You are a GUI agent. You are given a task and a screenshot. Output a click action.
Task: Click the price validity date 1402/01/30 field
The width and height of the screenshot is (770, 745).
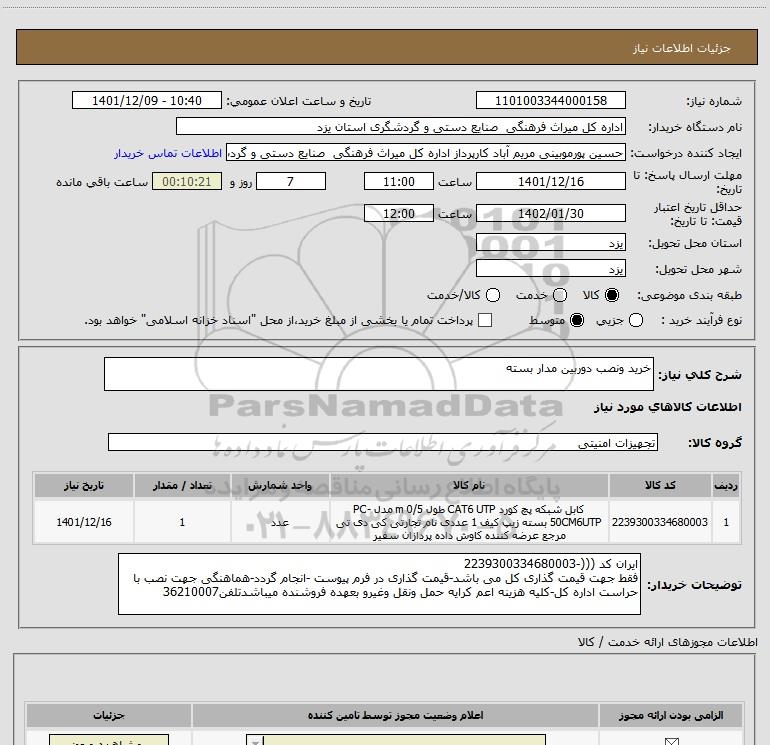pyautogui.click(x=550, y=213)
